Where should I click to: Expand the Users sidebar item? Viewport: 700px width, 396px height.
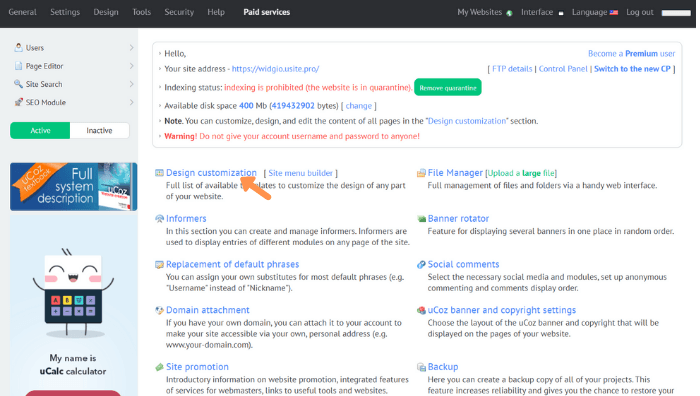pyautogui.click(x=74, y=48)
